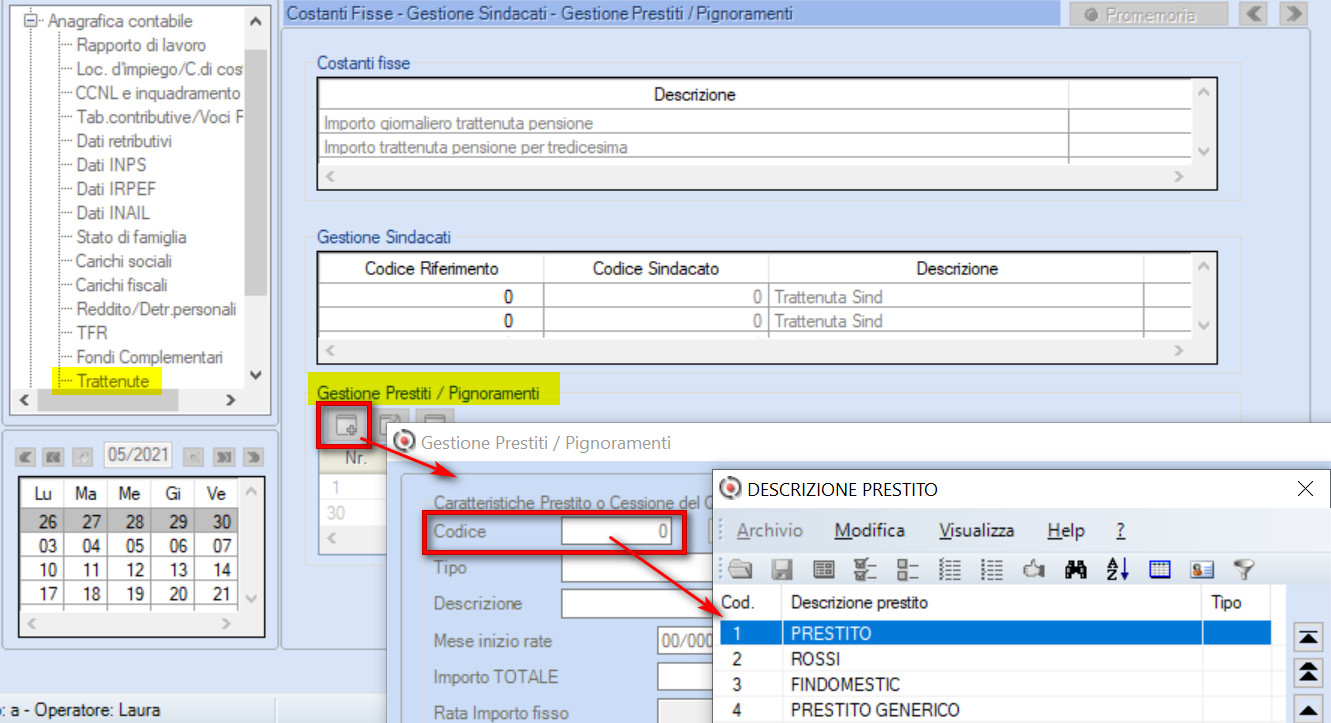Click the save diskette icon in DESCRIZIONE PRESTITO toolbar
The image size is (1331, 723).
(x=782, y=570)
